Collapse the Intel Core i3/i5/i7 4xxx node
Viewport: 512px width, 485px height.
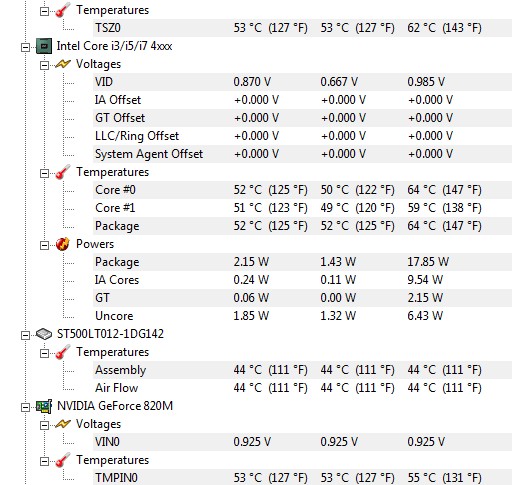click(x=25, y=47)
